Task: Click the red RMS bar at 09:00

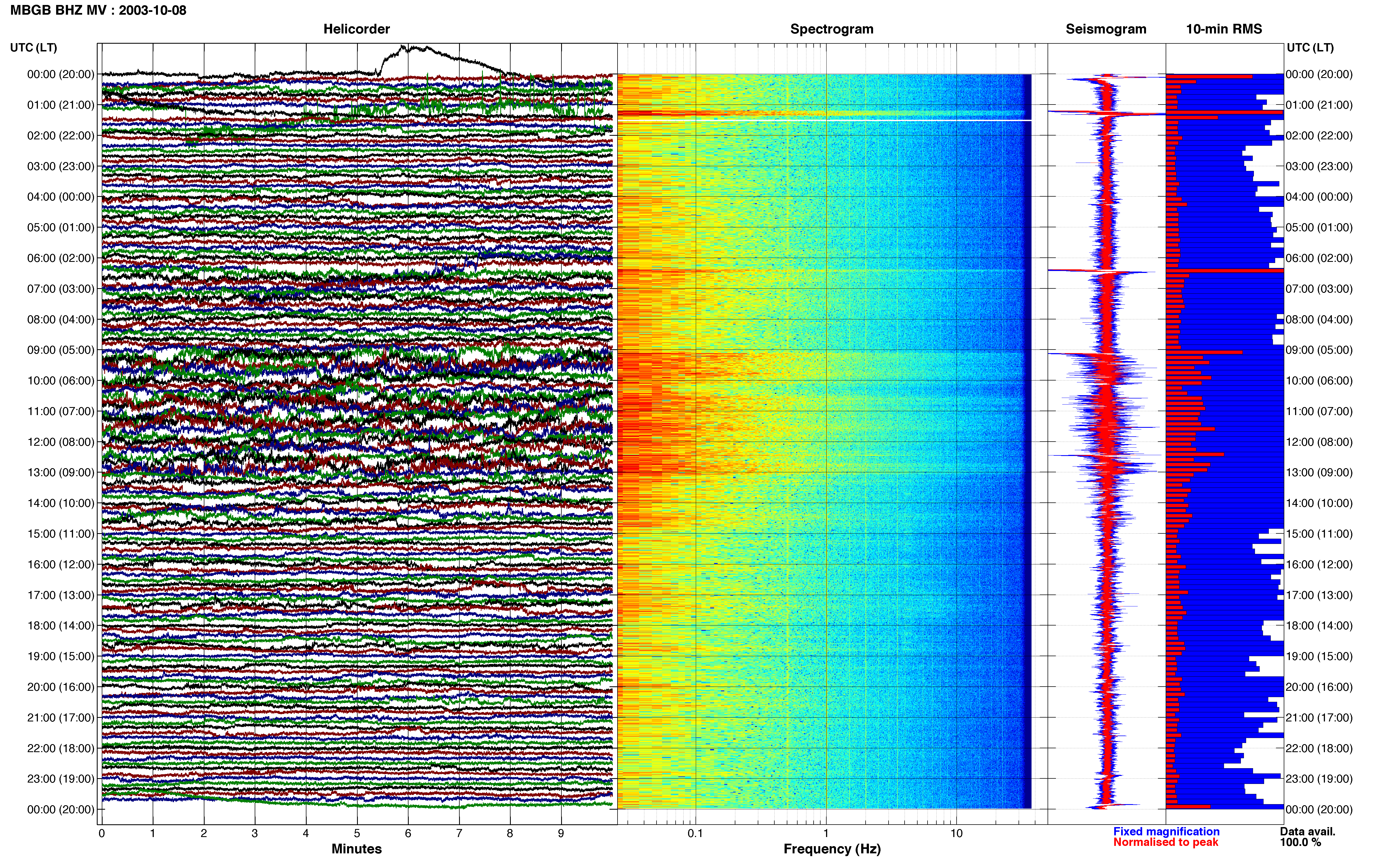Action: [1204, 352]
